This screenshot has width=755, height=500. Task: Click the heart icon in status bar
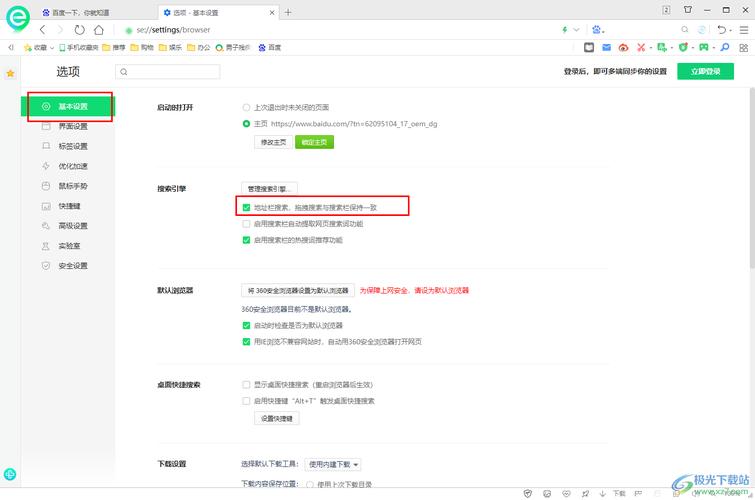pyautogui.click(x=566, y=493)
